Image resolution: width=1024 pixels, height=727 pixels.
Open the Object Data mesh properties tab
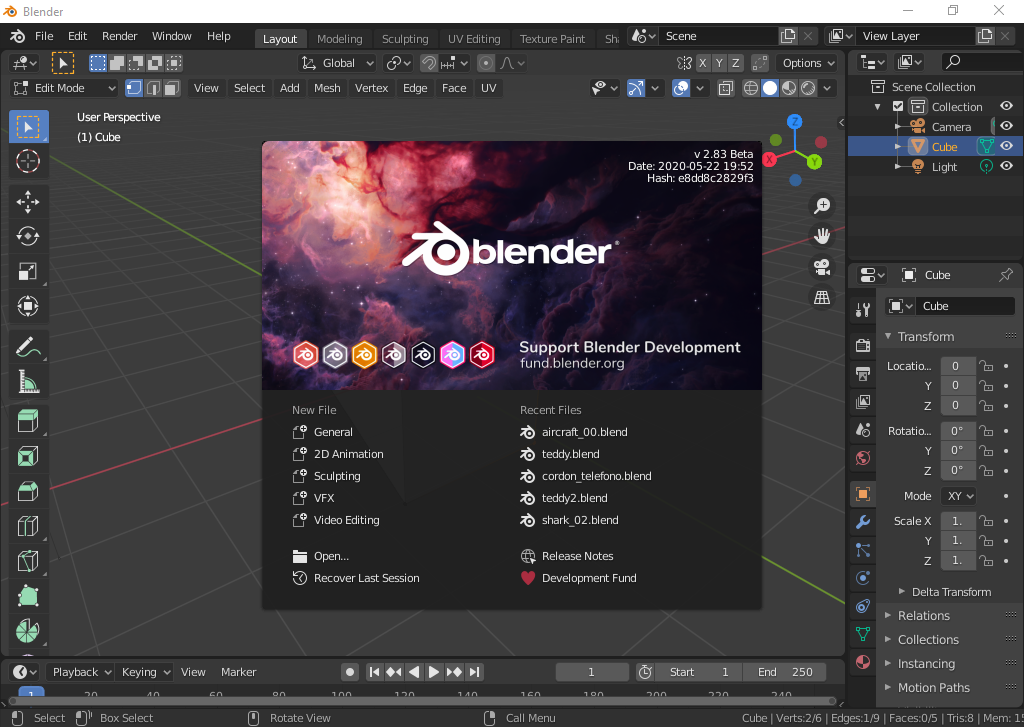coord(863,634)
